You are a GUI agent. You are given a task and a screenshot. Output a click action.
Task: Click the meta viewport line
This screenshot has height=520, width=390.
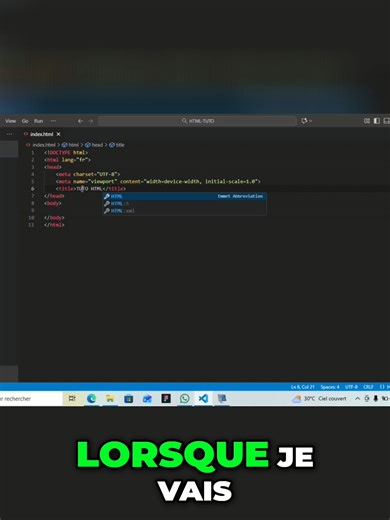click(x=158, y=181)
